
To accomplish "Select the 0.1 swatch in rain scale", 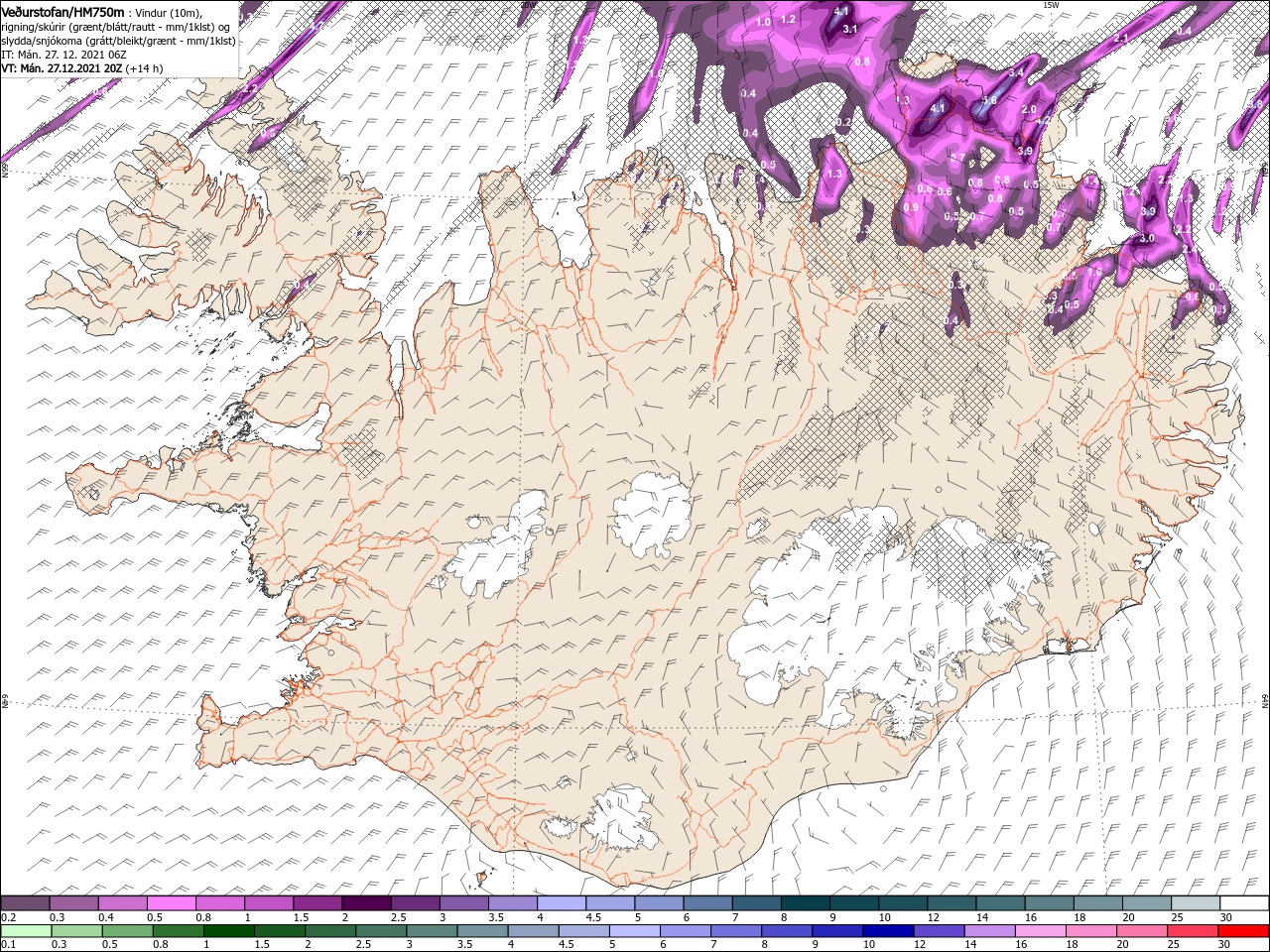I will [26, 930].
